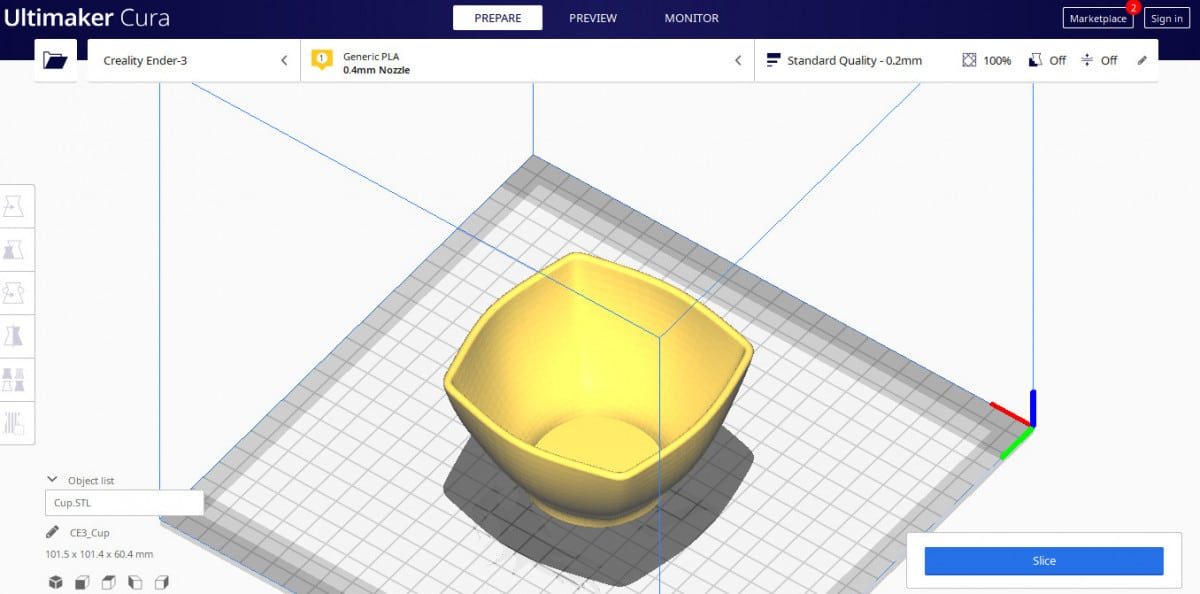
Task: Switch to left side view cube icon
Action: [x=135, y=582]
